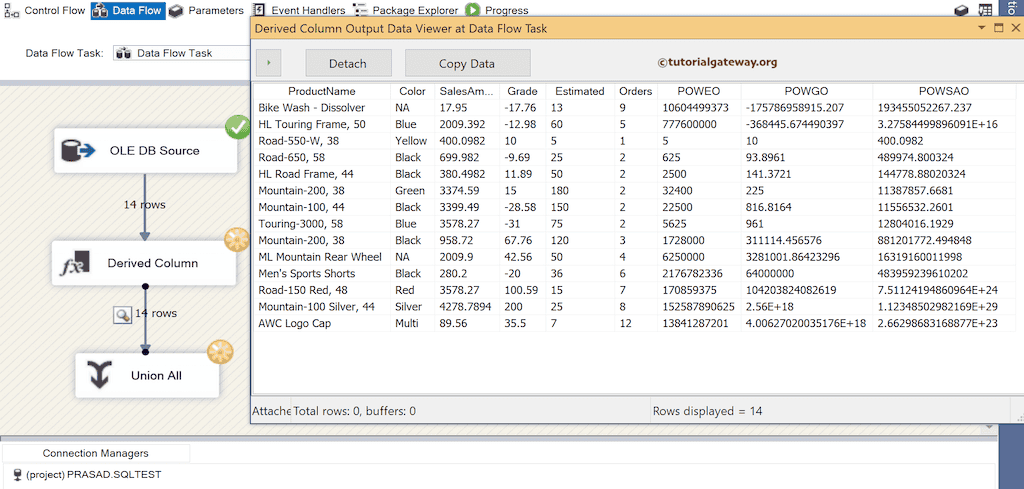Click the Data Flow Task combo box icon
1024x489 pixels.
click(123, 54)
